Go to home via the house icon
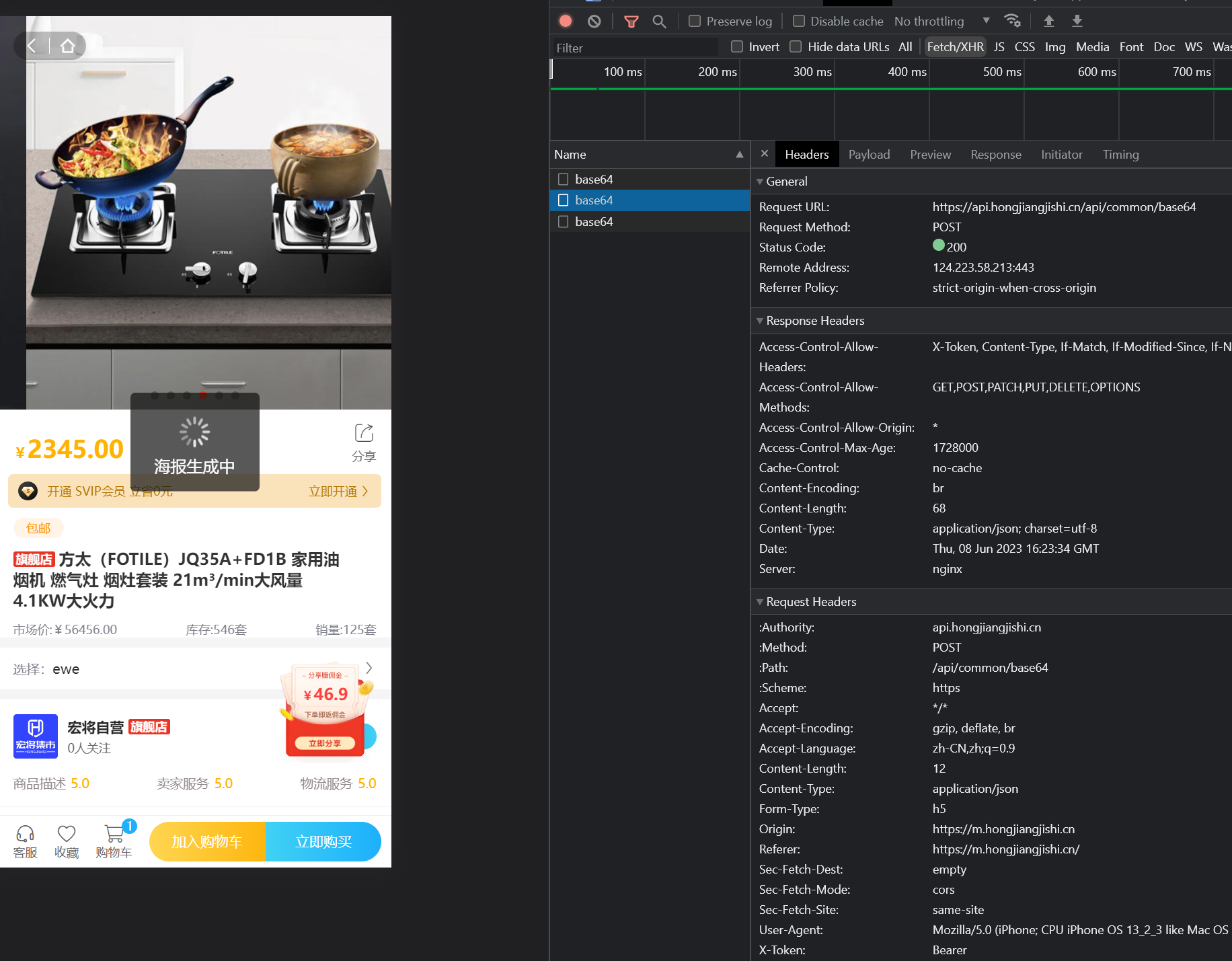The height and width of the screenshot is (961, 1232). (67, 46)
